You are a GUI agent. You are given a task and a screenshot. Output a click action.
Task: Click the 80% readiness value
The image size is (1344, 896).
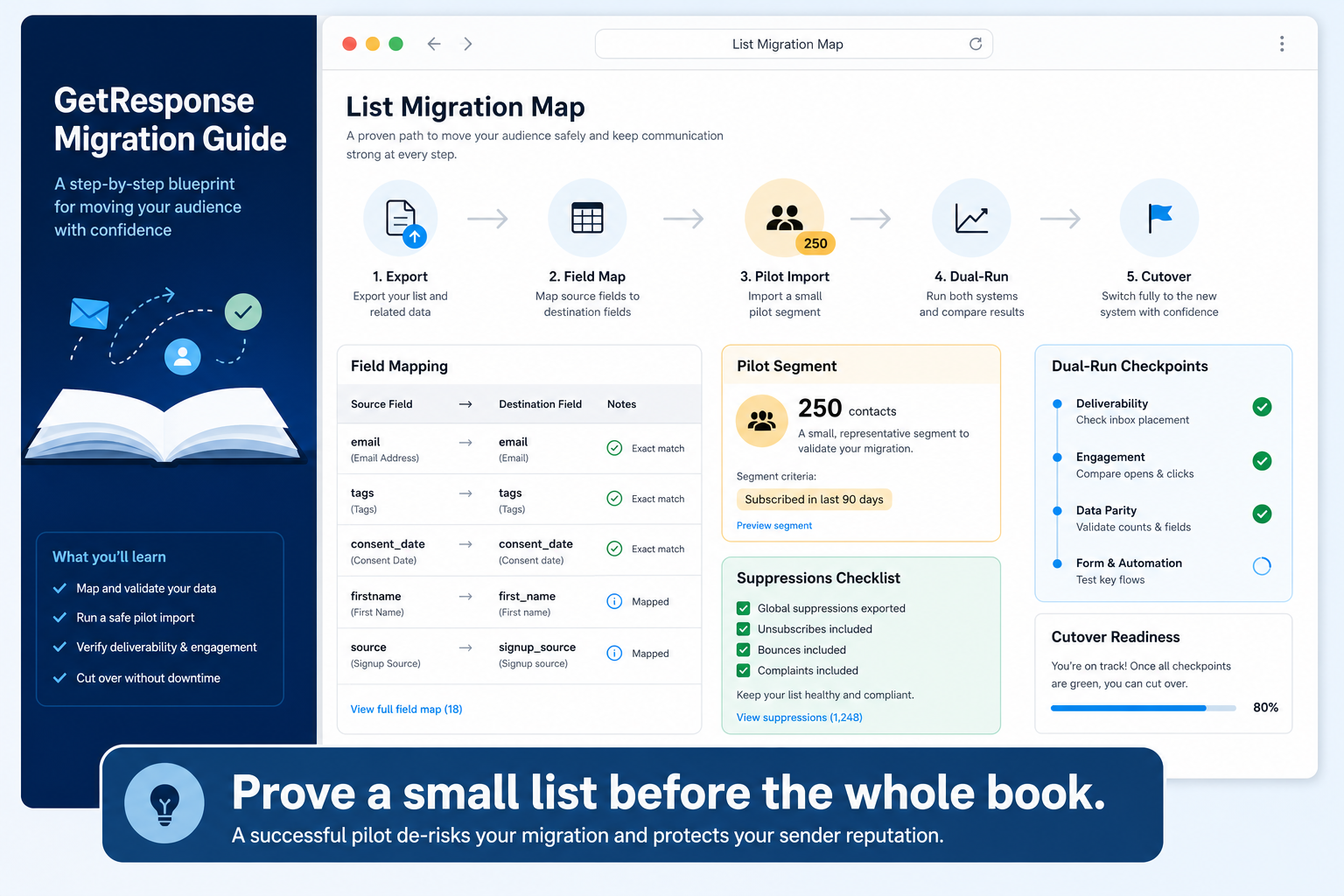pos(1265,708)
